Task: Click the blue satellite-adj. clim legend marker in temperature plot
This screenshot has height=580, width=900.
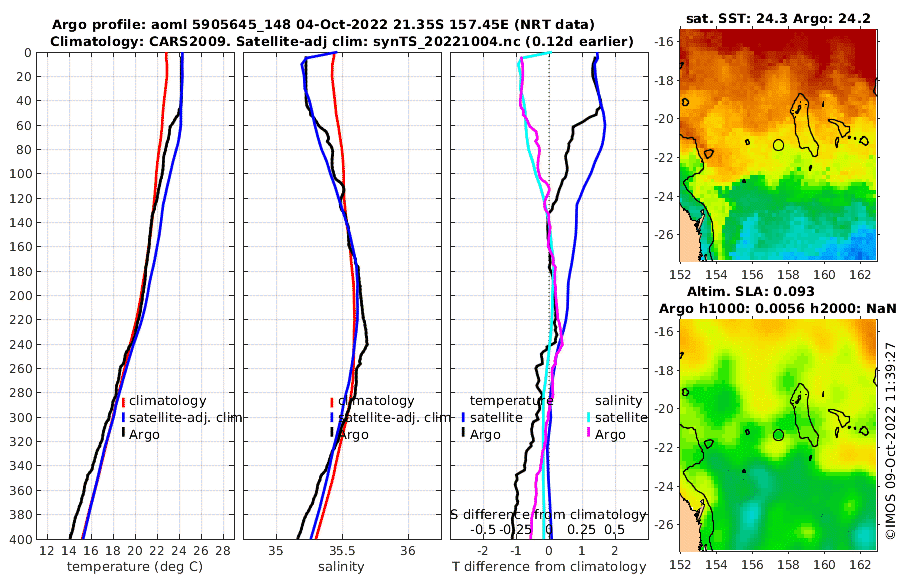Action: (x=123, y=417)
